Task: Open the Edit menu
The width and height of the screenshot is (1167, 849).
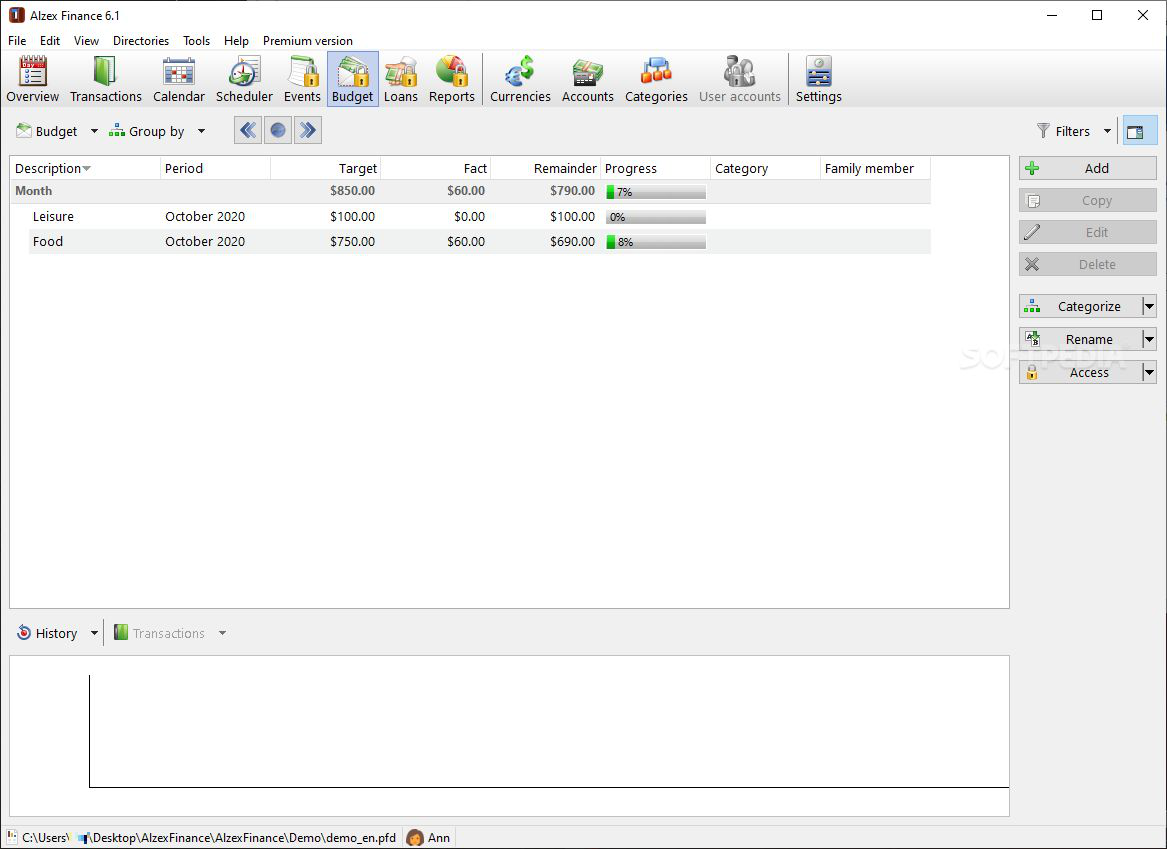Action: [50, 41]
